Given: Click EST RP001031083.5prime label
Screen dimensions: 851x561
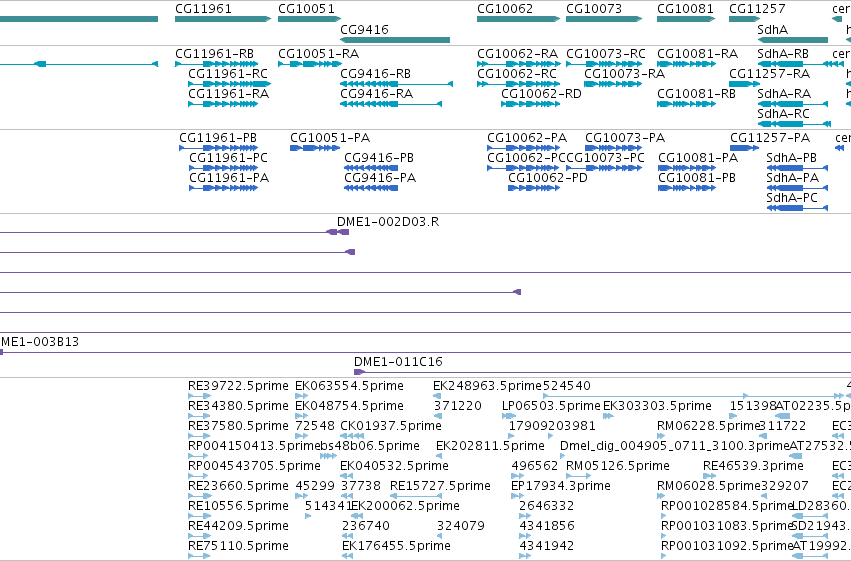Looking at the screenshot, I should (x=727, y=526).
